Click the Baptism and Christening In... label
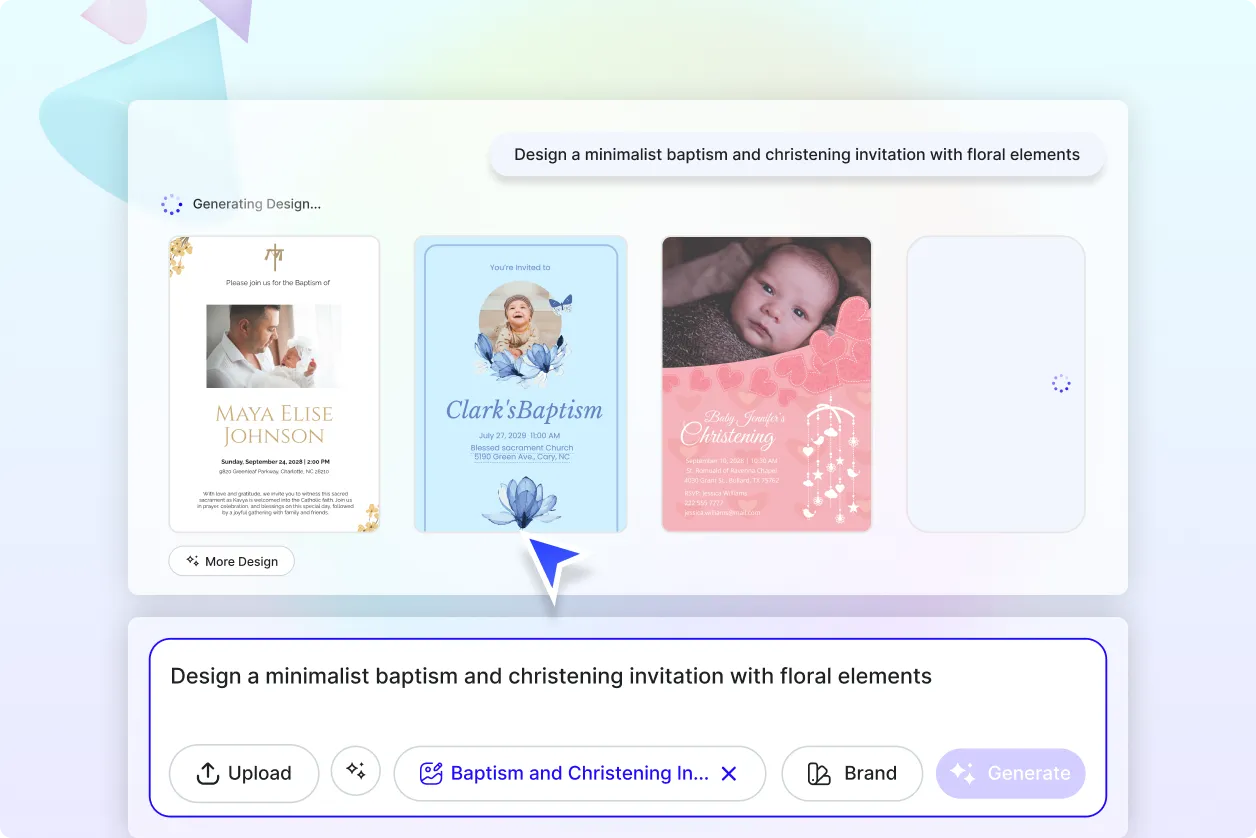Image resolution: width=1256 pixels, height=838 pixels. [x=579, y=774]
